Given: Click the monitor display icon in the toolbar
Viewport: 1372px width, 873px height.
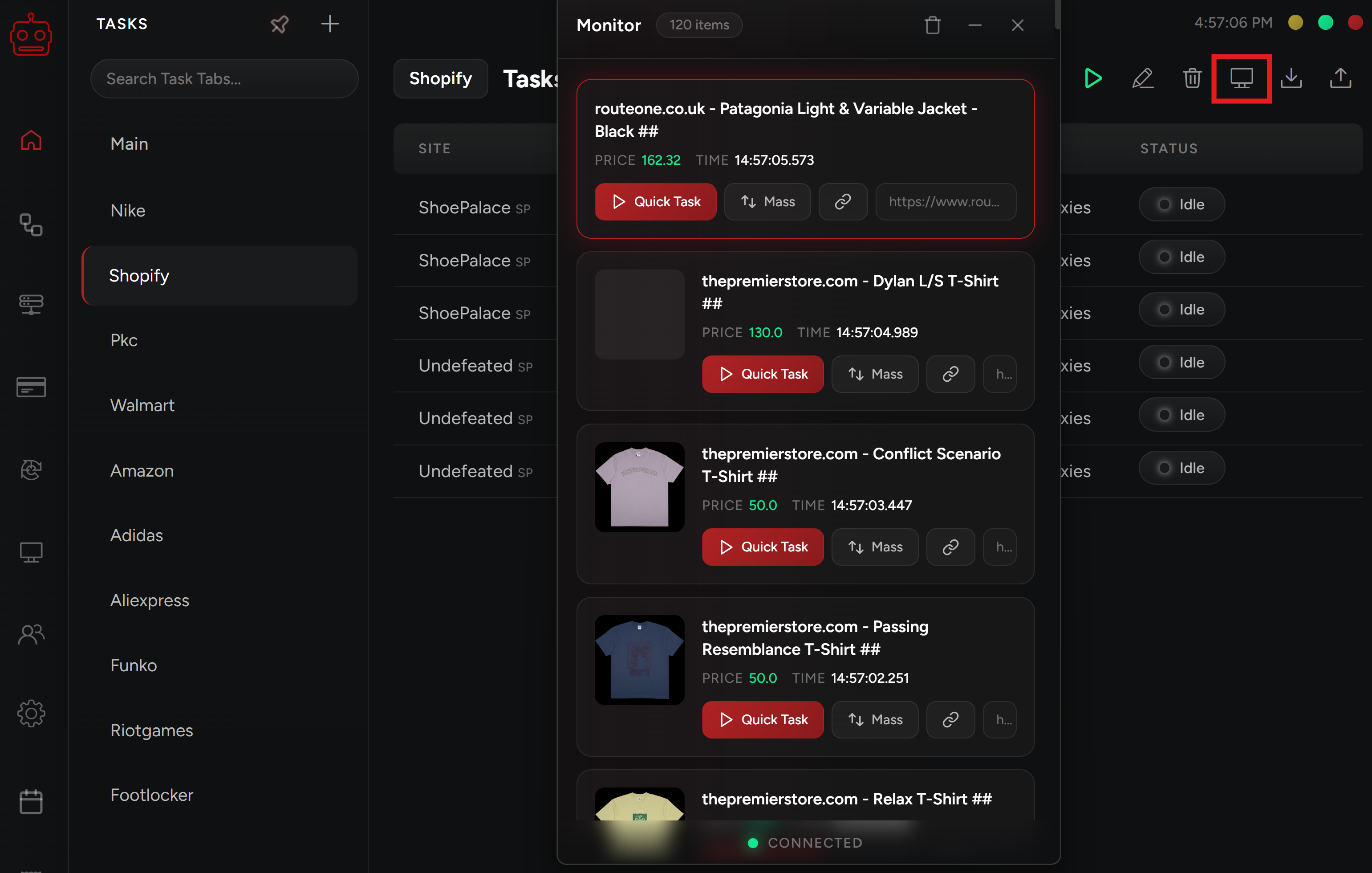Looking at the screenshot, I should pyautogui.click(x=1241, y=78).
